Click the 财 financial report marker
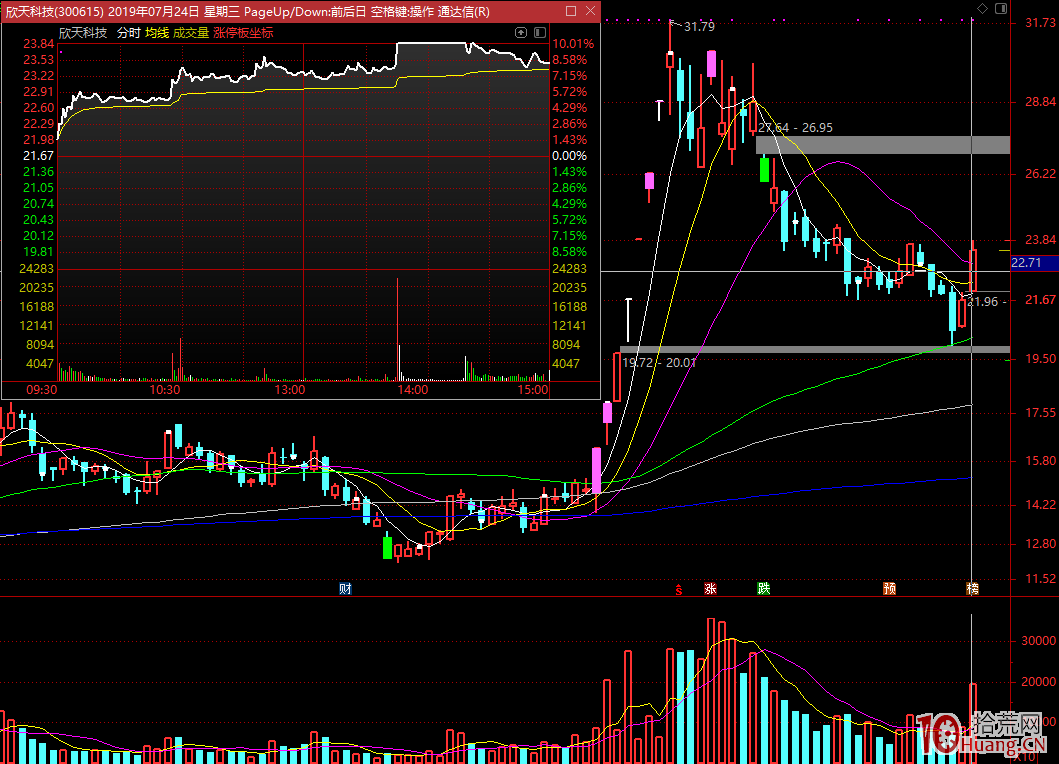 [x=345, y=589]
